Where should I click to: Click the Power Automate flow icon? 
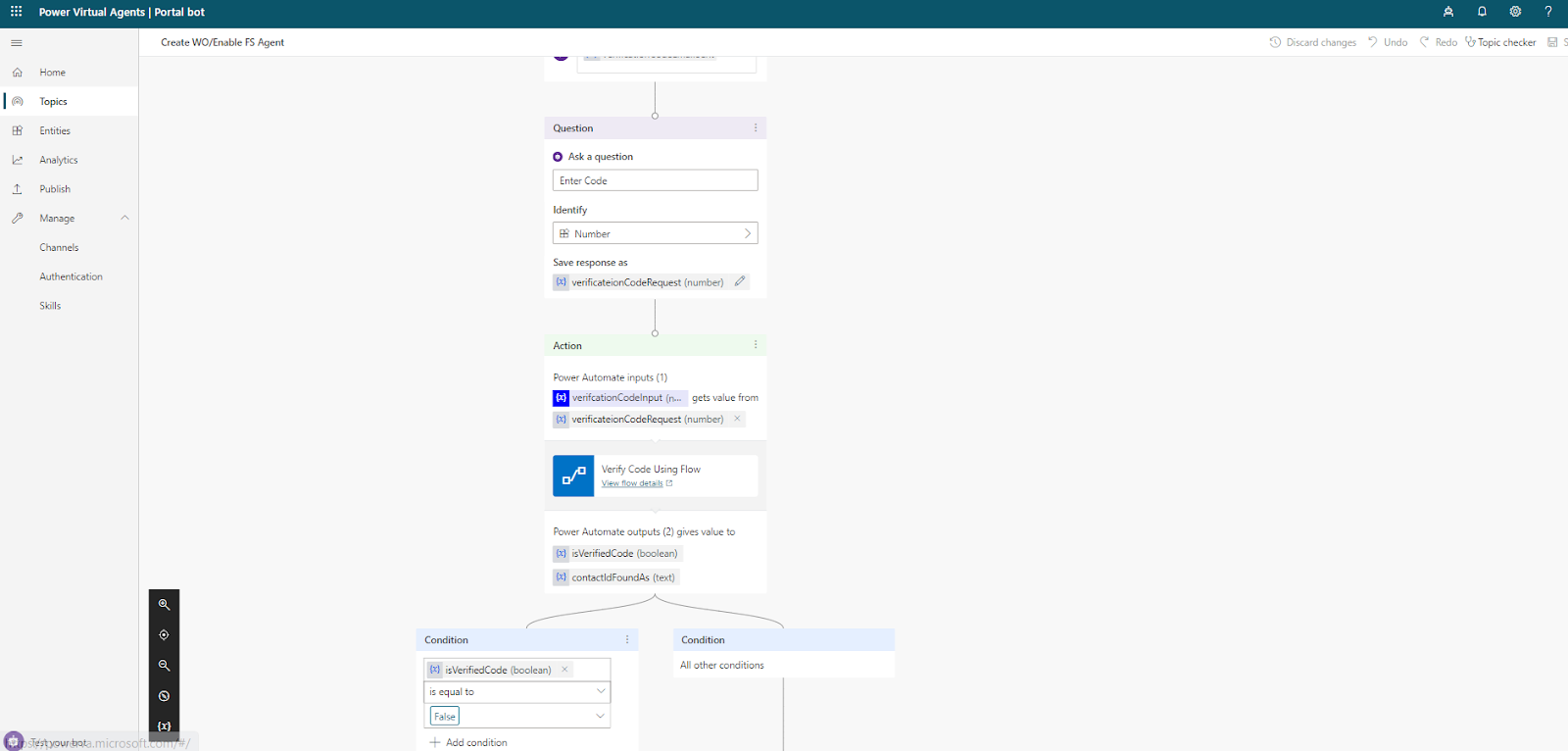(573, 476)
